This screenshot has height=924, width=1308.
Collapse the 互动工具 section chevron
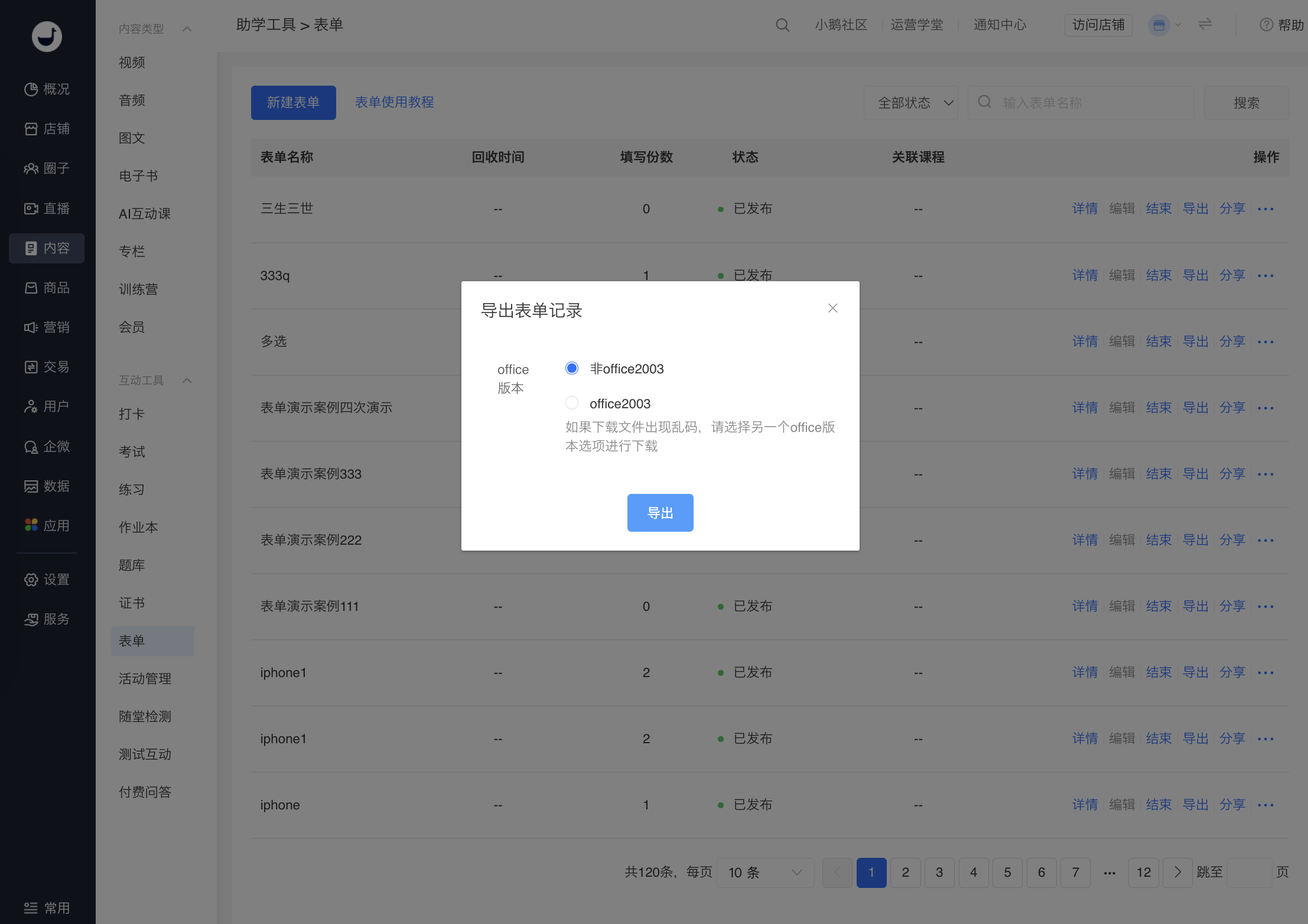187,380
